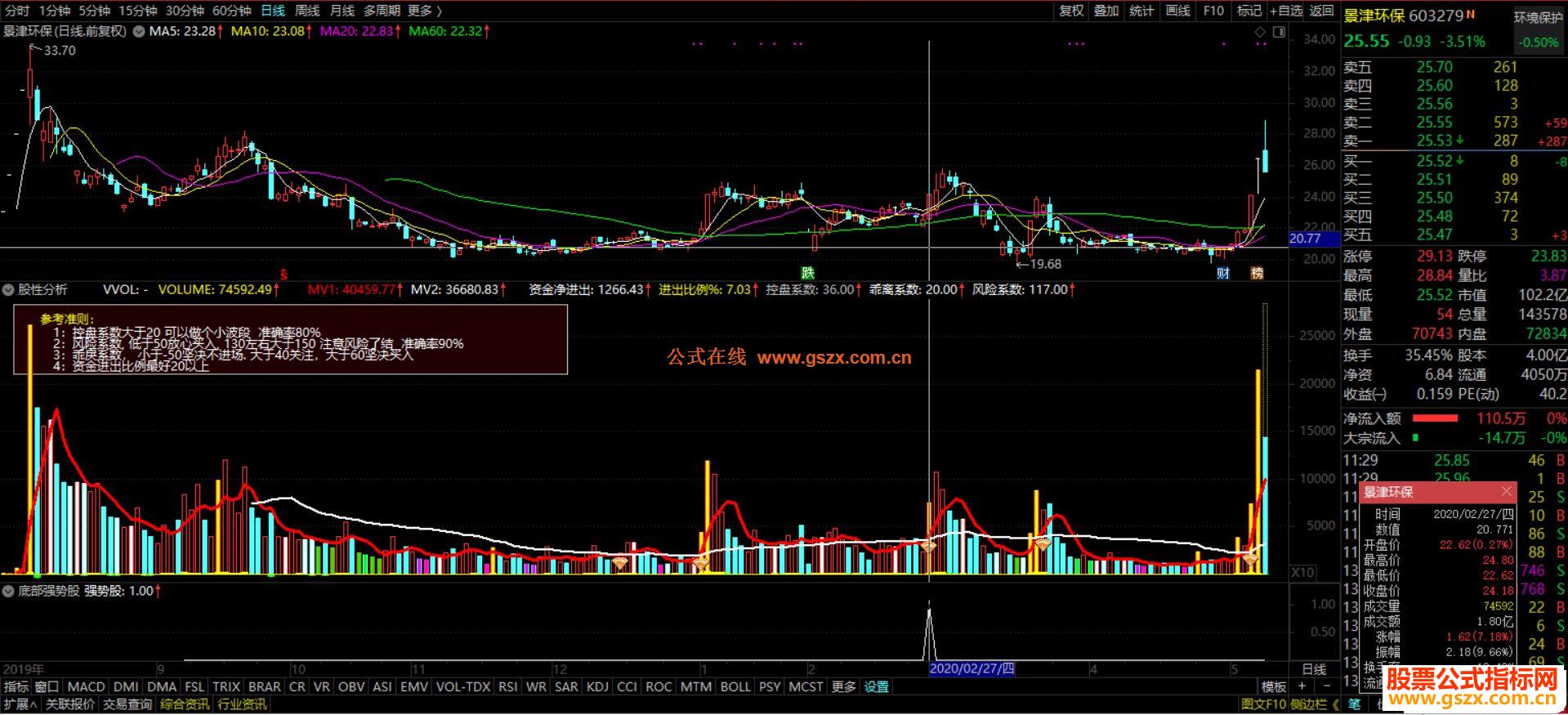Switch to the 5分钟 period tab
Screen dimensions: 1568x715
(x=94, y=11)
